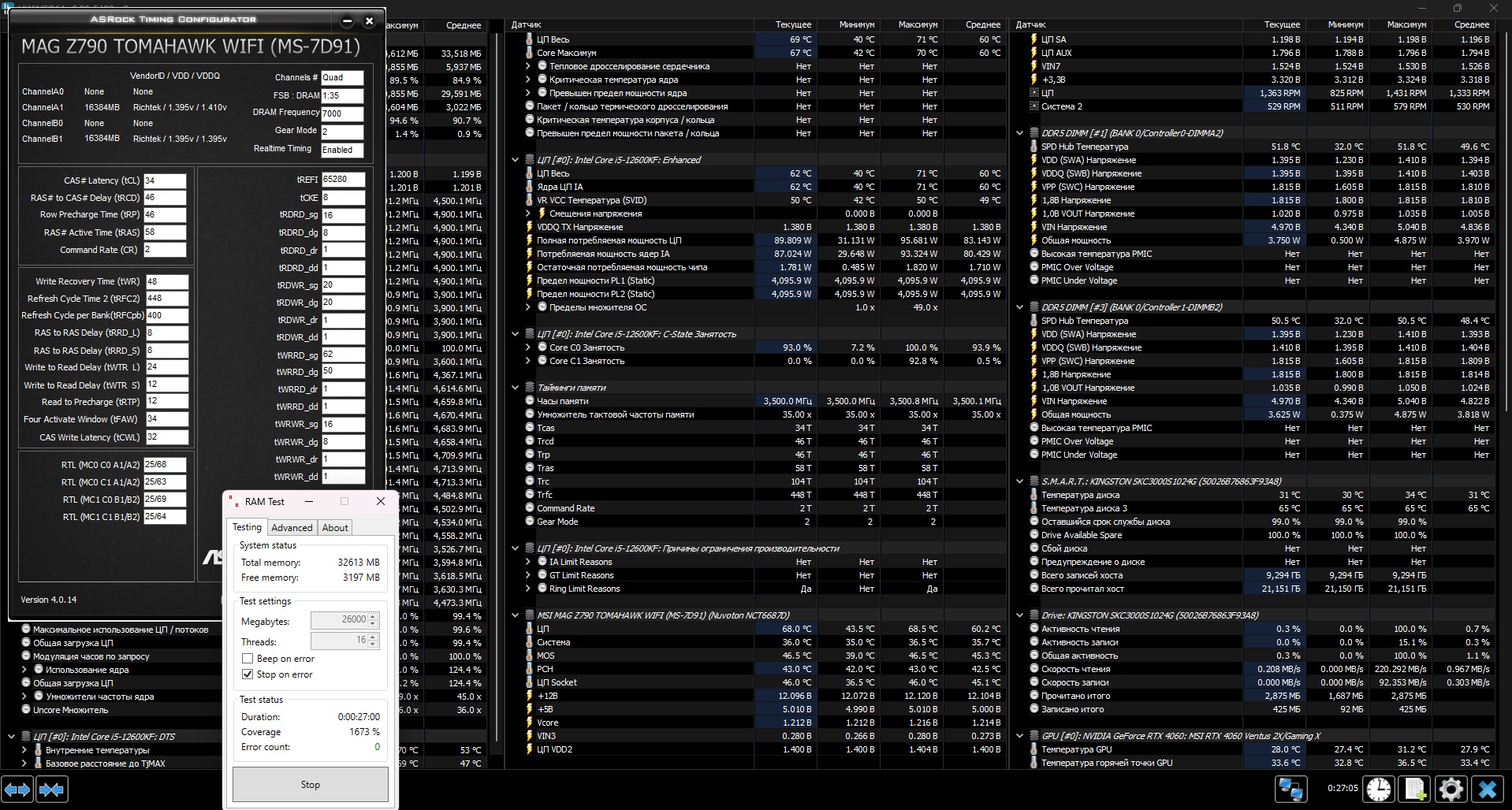1512x810 pixels.
Task: Switch to the Testing tab in RAM Test
Action: [x=247, y=527]
